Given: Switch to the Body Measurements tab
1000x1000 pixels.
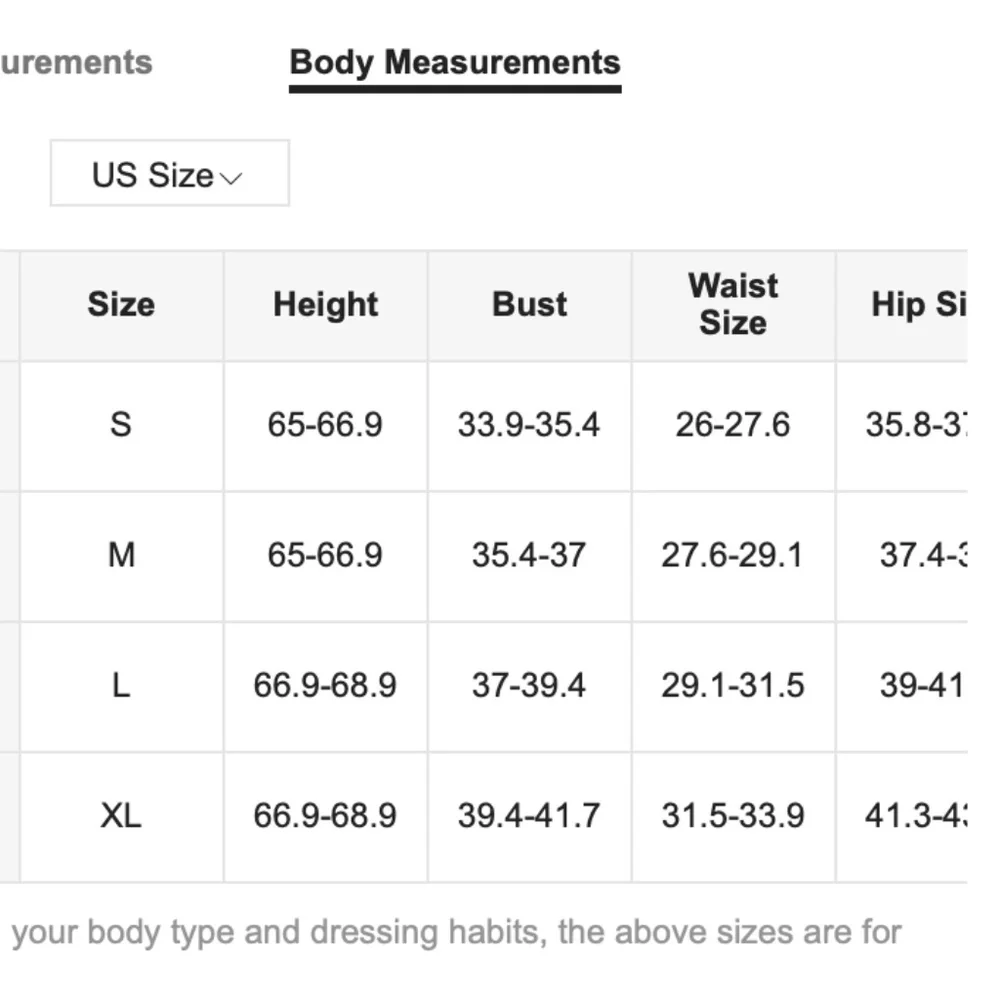Looking at the screenshot, I should (455, 63).
